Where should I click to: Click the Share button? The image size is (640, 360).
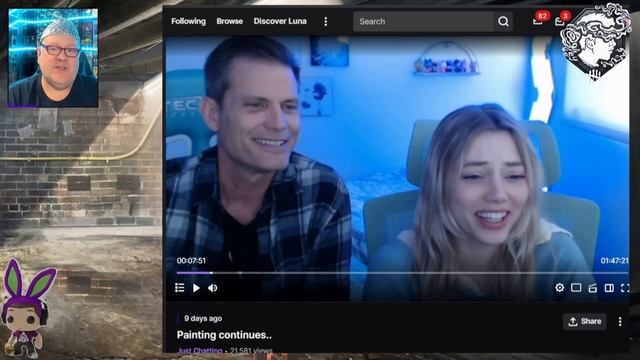pos(584,321)
